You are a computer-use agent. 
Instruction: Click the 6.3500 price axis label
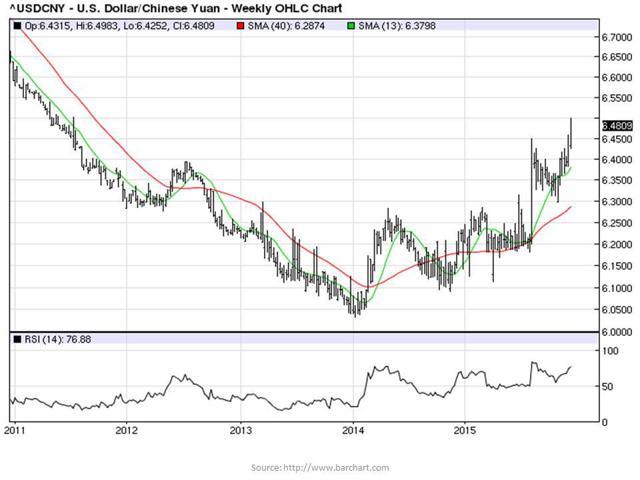[617, 180]
